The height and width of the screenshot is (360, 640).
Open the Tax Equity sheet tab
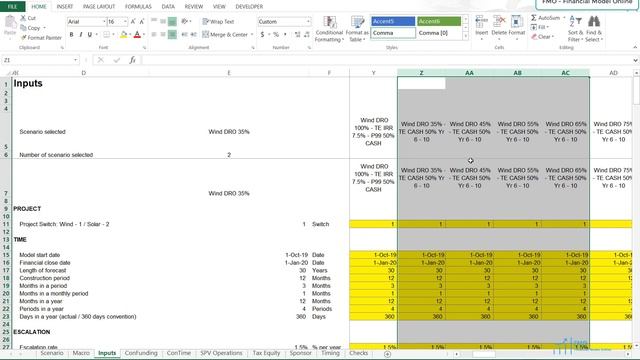tap(266, 353)
